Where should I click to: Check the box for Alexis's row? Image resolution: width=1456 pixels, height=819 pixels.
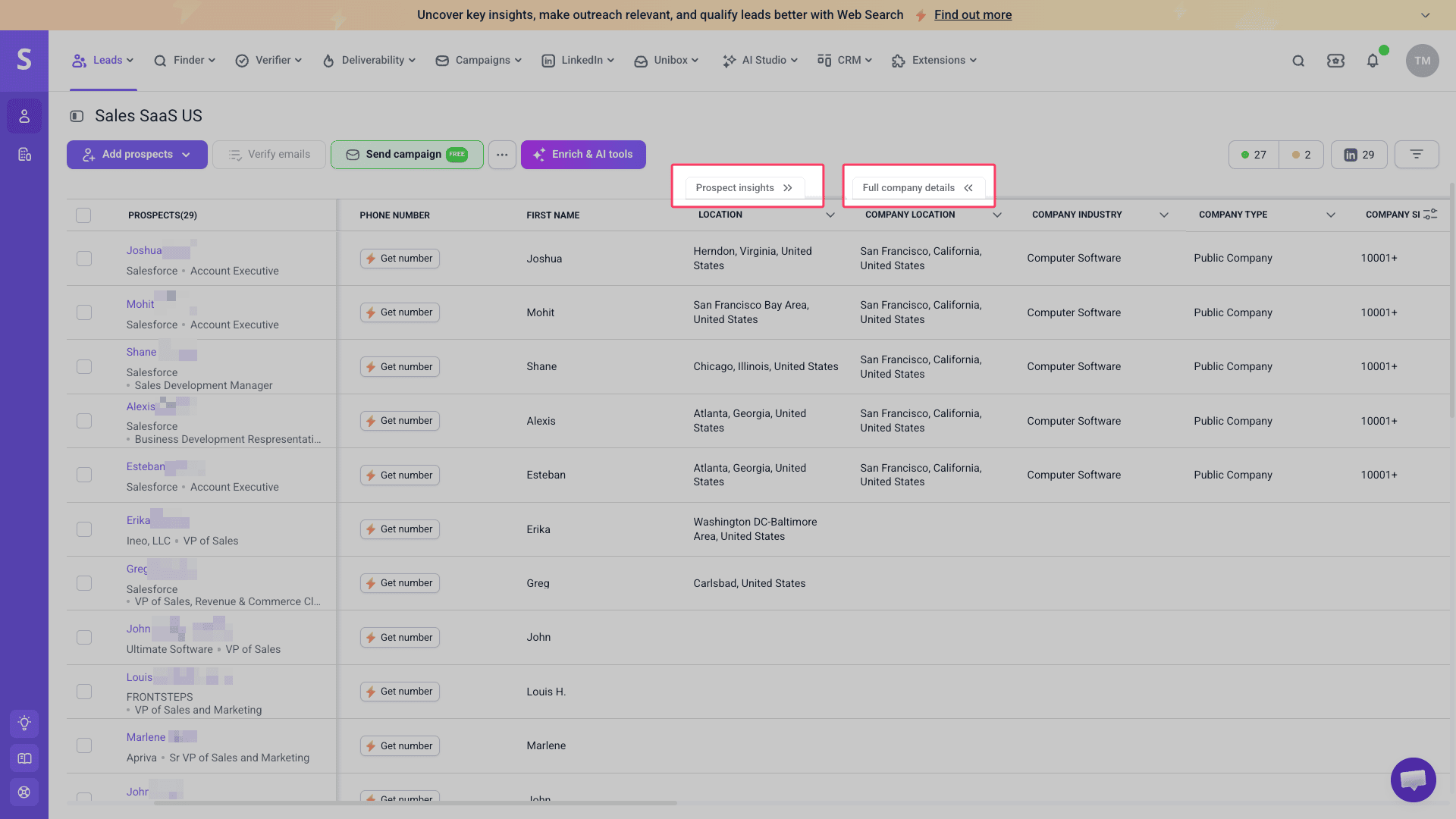tap(84, 421)
